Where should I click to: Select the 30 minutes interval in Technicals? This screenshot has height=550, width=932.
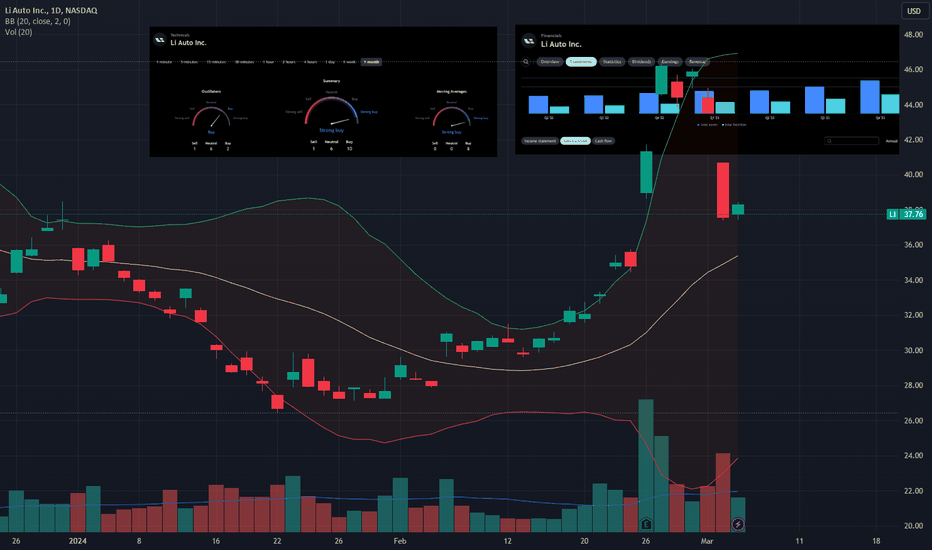click(244, 62)
